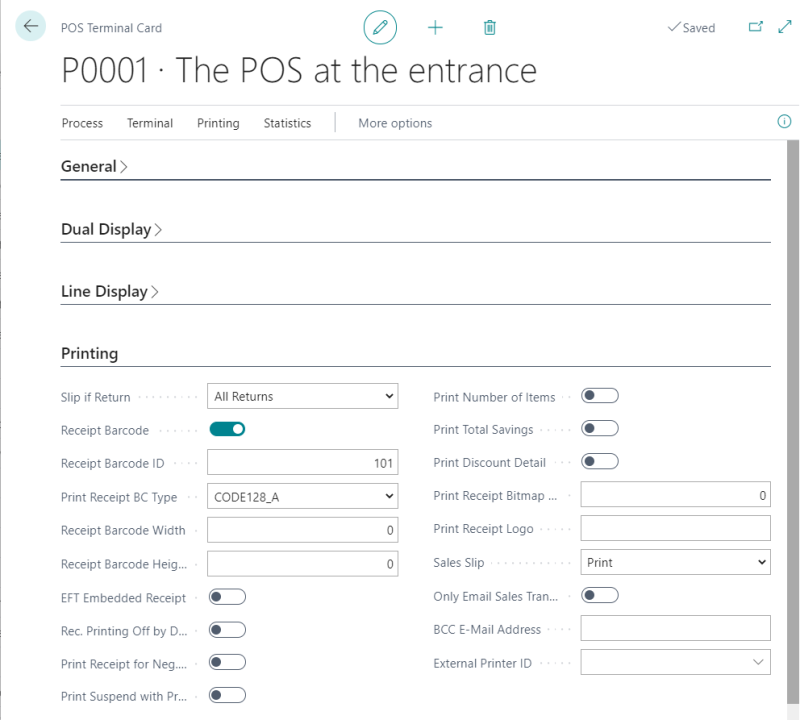Image resolution: width=800 pixels, height=720 pixels.
Task: Open the info factbox icon
Action: coord(784,122)
